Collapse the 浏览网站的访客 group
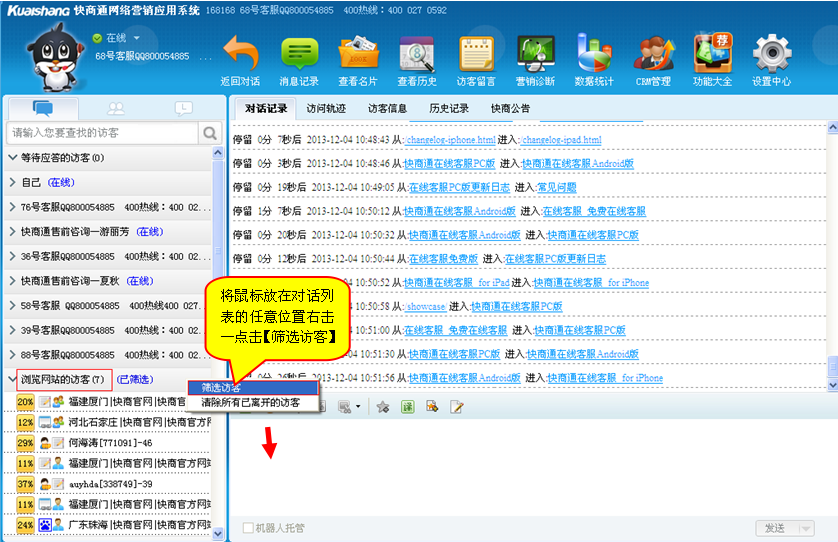The height and width of the screenshot is (542, 838). click(13, 380)
